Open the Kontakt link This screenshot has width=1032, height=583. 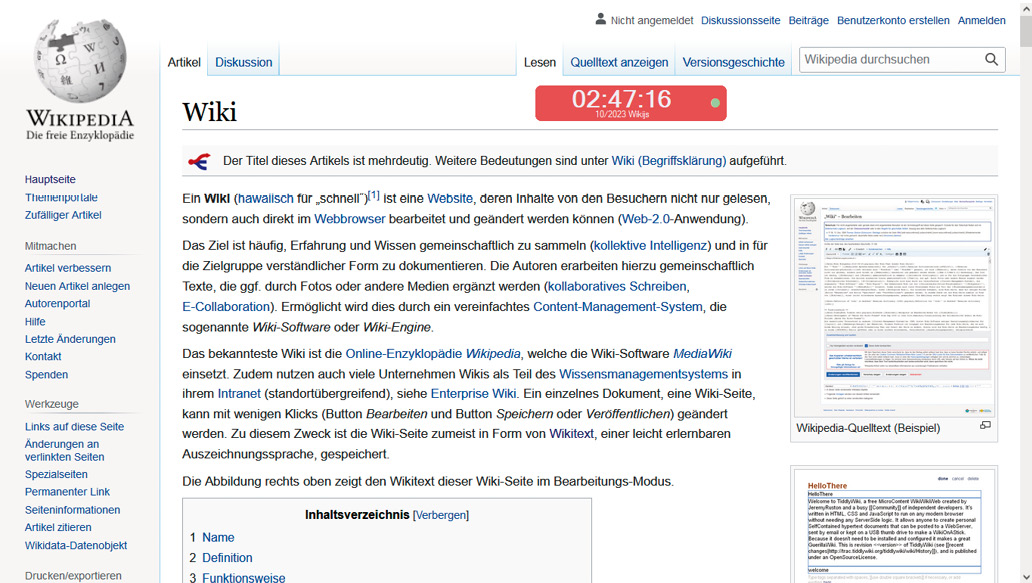click(43, 357)
